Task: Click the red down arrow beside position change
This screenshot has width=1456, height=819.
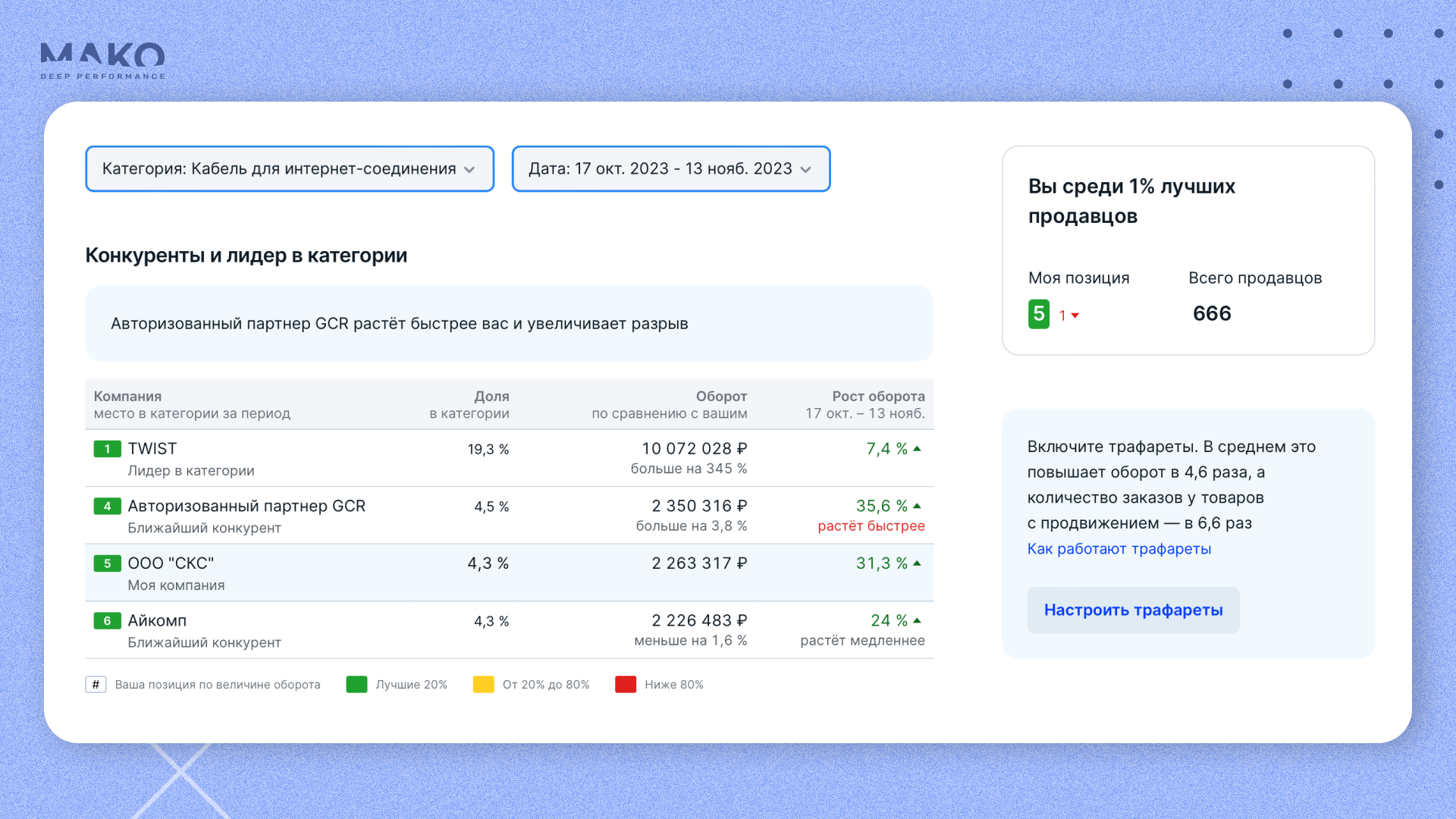Action: pyautogui.click(x=1075, y=315)
